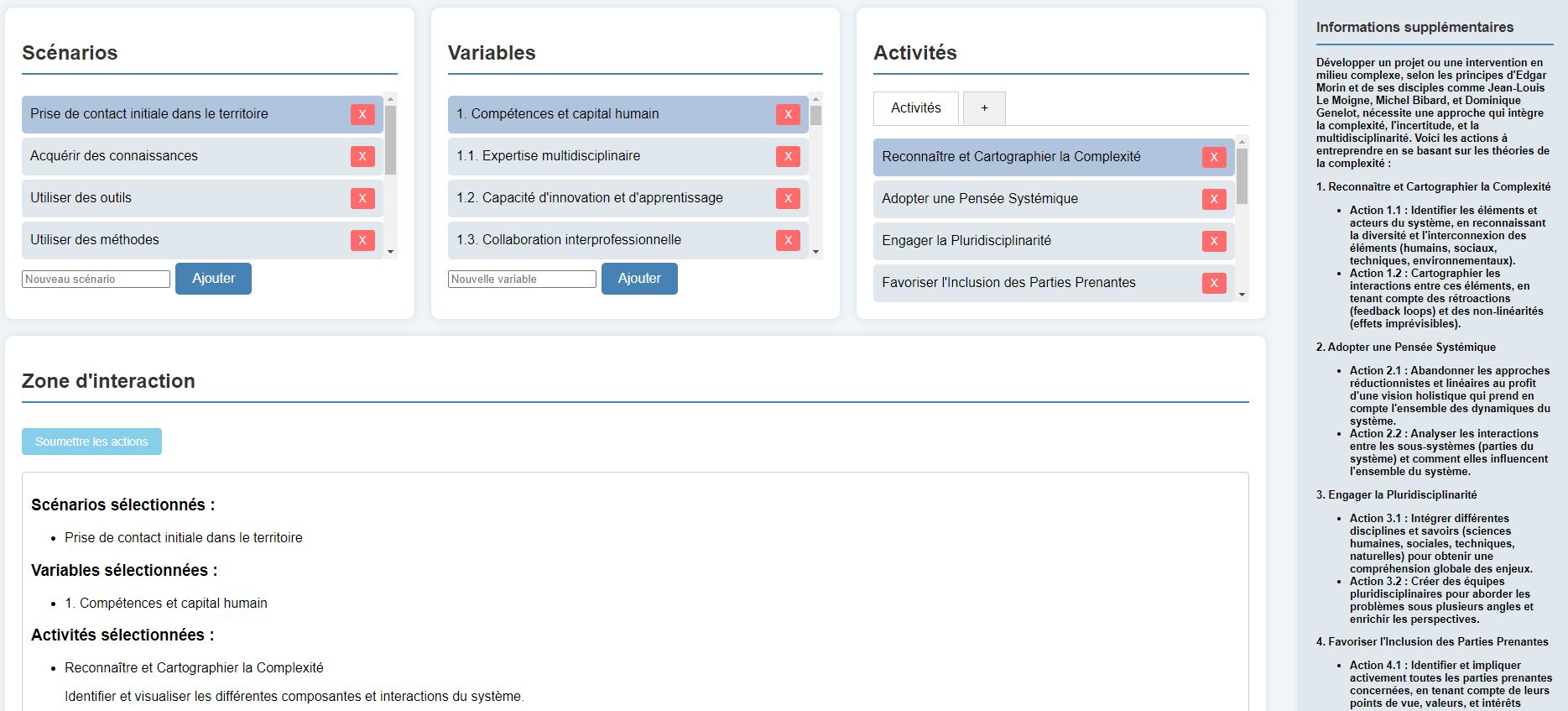Delete activity 'Engager la Pluridisciplinarité'
This screenshot has width=1568, height=711.
click(1214, 241)
